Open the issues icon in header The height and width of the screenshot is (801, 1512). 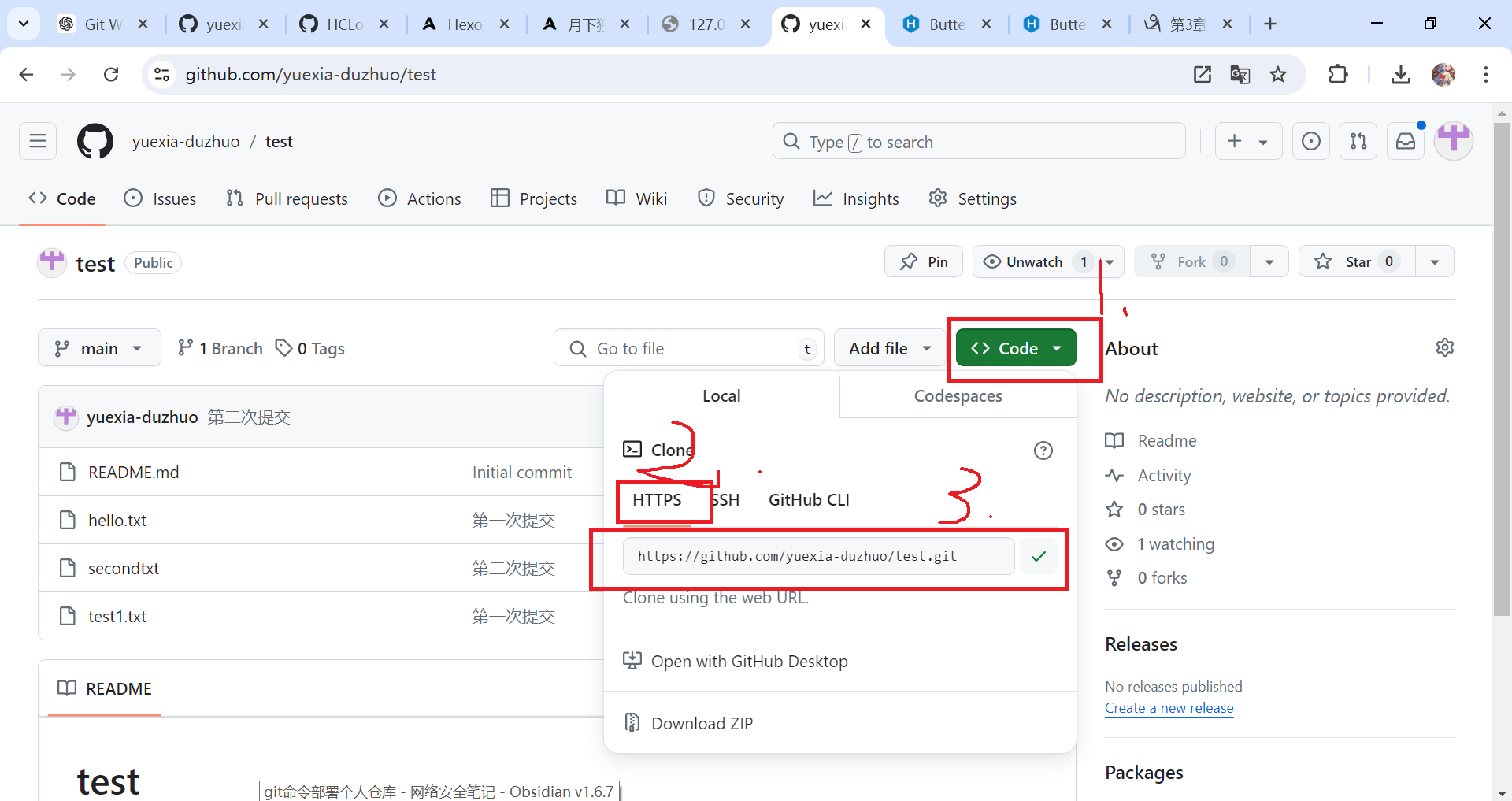pyautogui.click(x=1311, y=142)
